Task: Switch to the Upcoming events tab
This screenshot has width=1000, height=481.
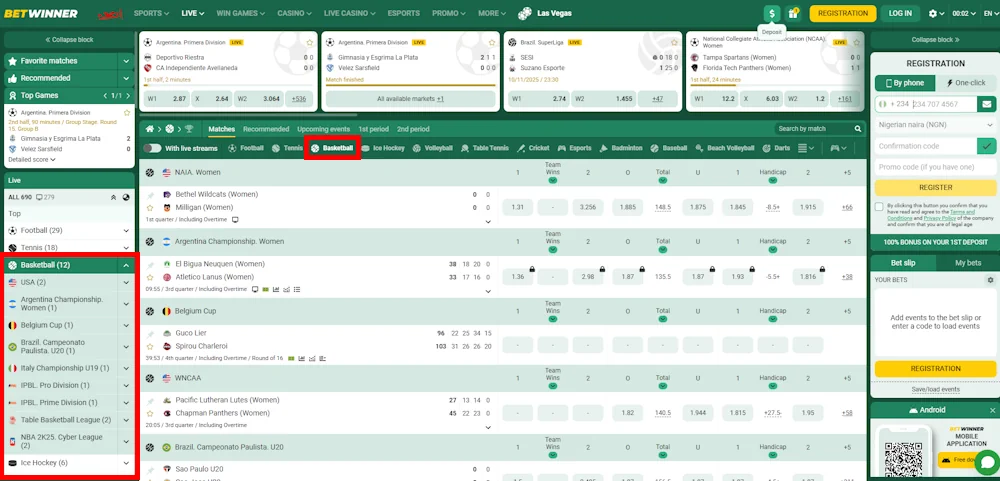Action: pos(323,129)
